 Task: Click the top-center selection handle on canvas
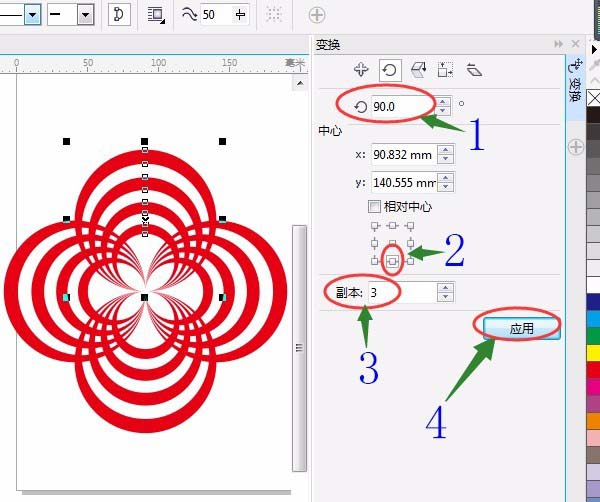(144, 142)
